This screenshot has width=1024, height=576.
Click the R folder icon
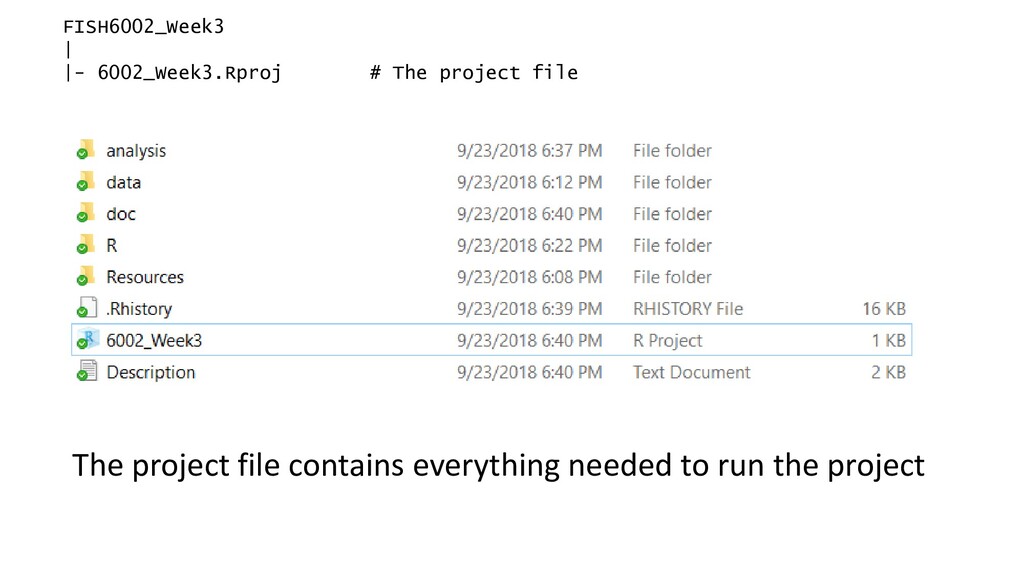point(86,245)
